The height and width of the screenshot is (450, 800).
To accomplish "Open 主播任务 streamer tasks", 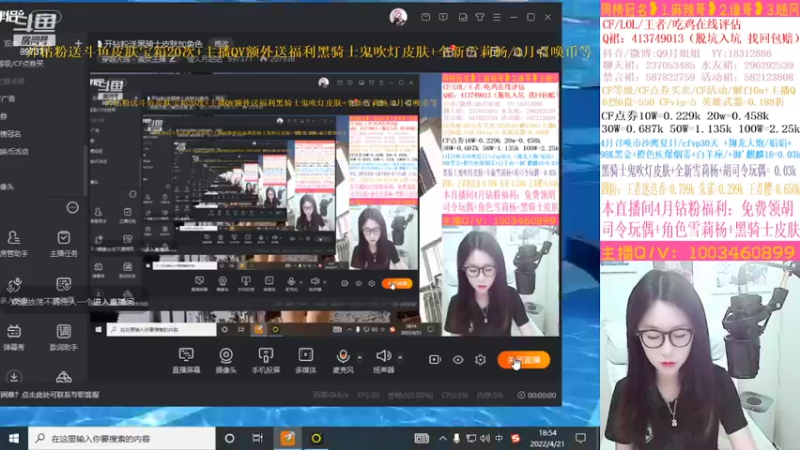I will coord(63,243).
